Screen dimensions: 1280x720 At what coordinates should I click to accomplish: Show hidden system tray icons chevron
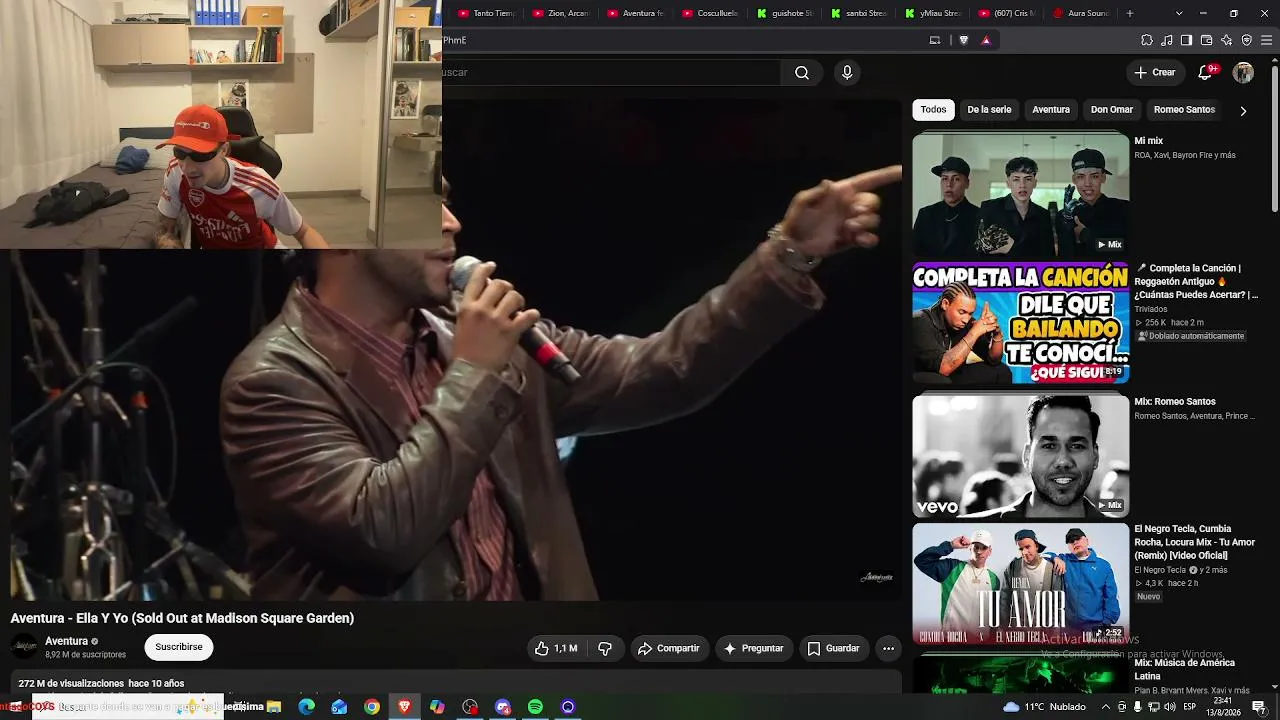tap(1106, 707)
